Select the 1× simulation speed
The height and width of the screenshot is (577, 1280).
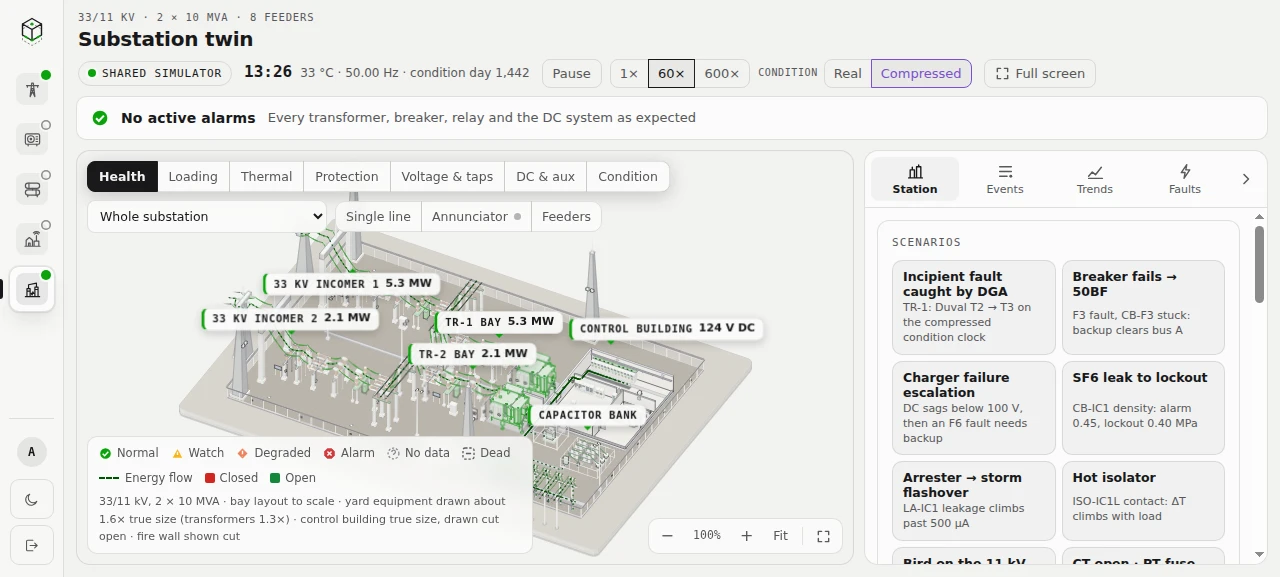(629, 73)
